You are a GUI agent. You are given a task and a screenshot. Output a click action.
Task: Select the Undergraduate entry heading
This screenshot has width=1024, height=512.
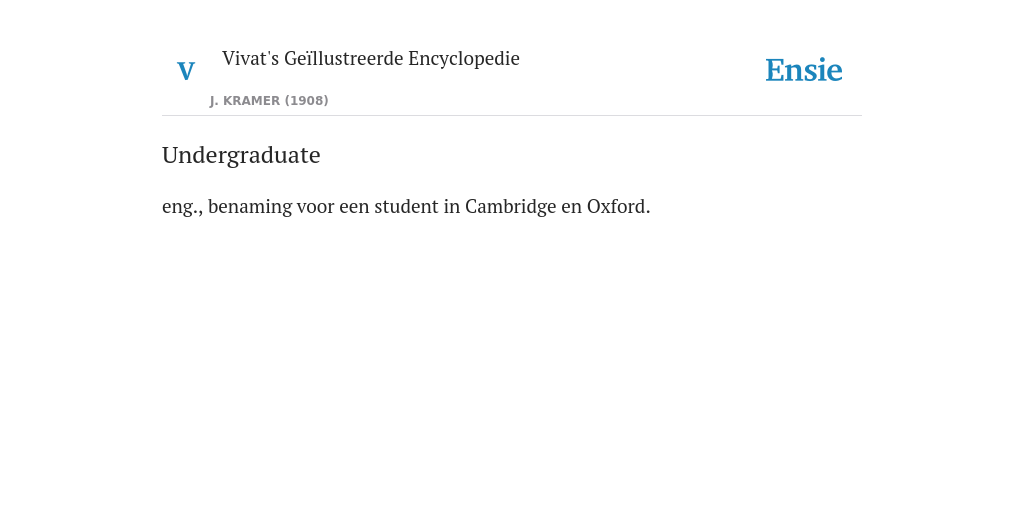(241, 155)
